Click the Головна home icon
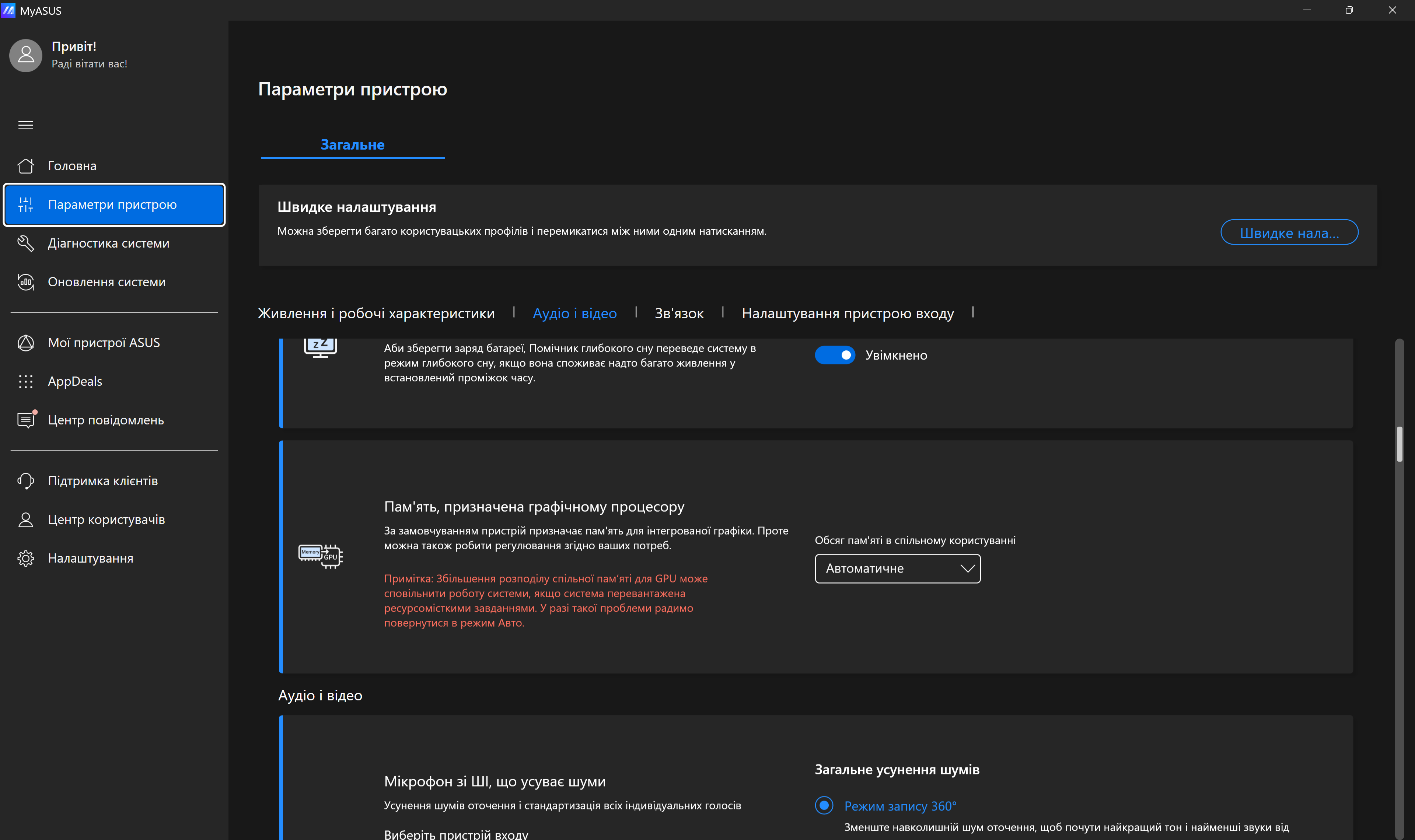The image size is (1415, 840). coord(25,166)
